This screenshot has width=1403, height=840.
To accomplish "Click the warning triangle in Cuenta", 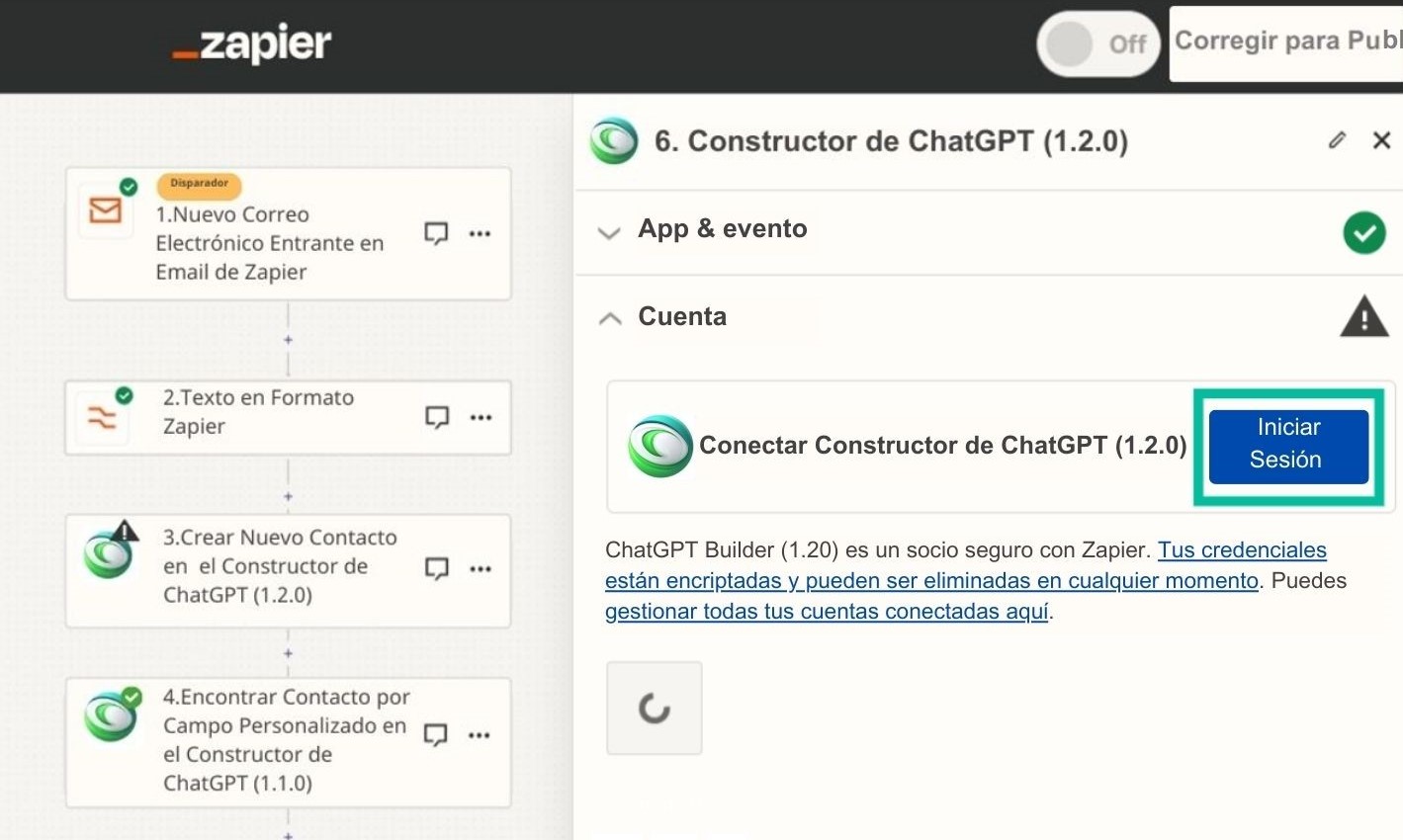I will 1364,316.
